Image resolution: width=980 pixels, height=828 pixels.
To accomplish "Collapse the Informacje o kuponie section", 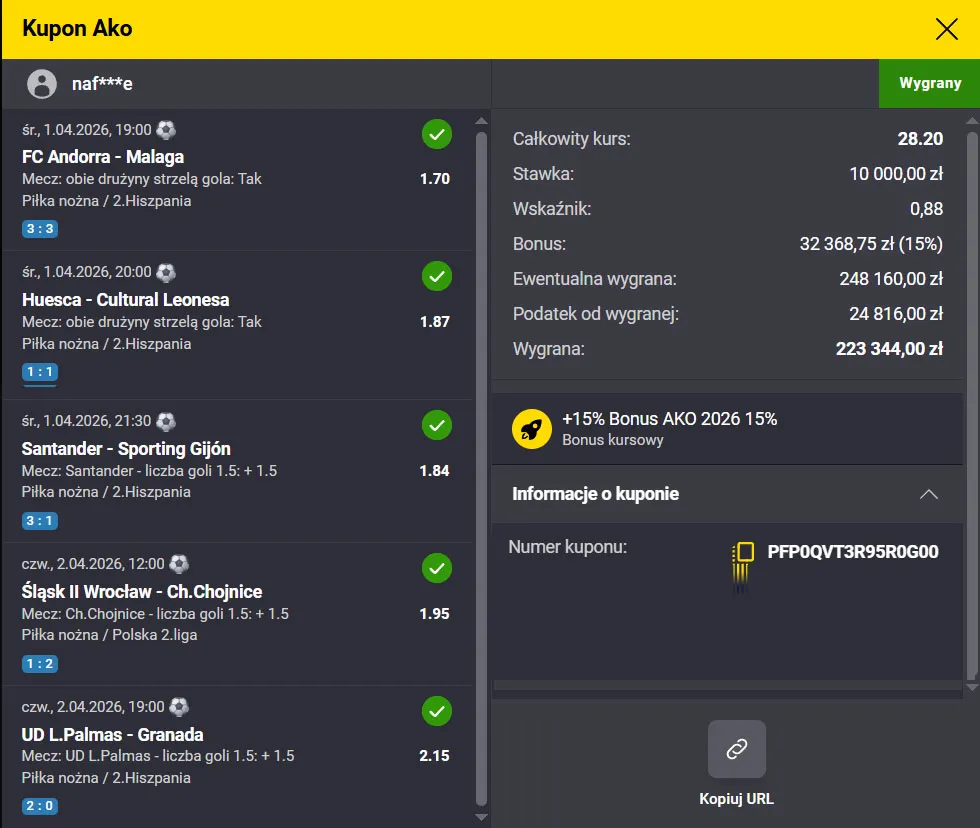I will [928, 494].
